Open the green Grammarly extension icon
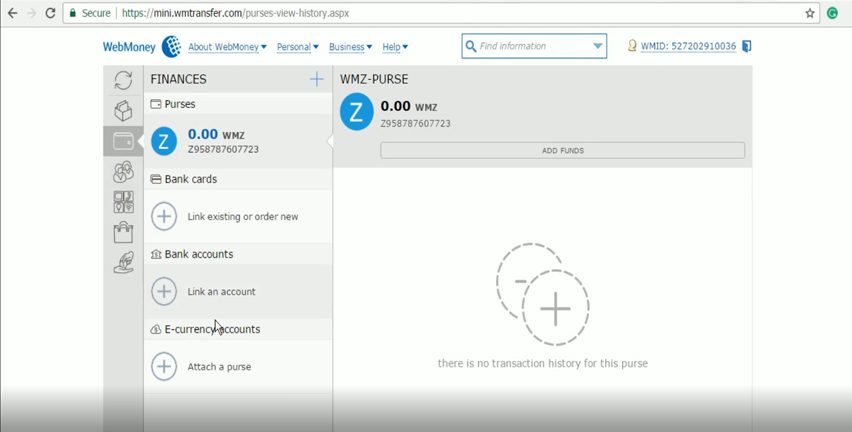 click(832, 13)
